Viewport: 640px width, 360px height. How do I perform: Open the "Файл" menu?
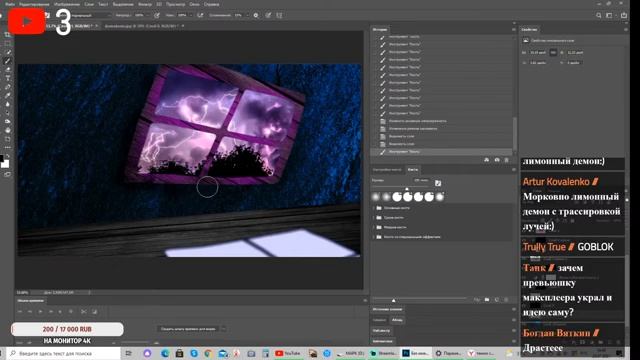pos(10,4)
